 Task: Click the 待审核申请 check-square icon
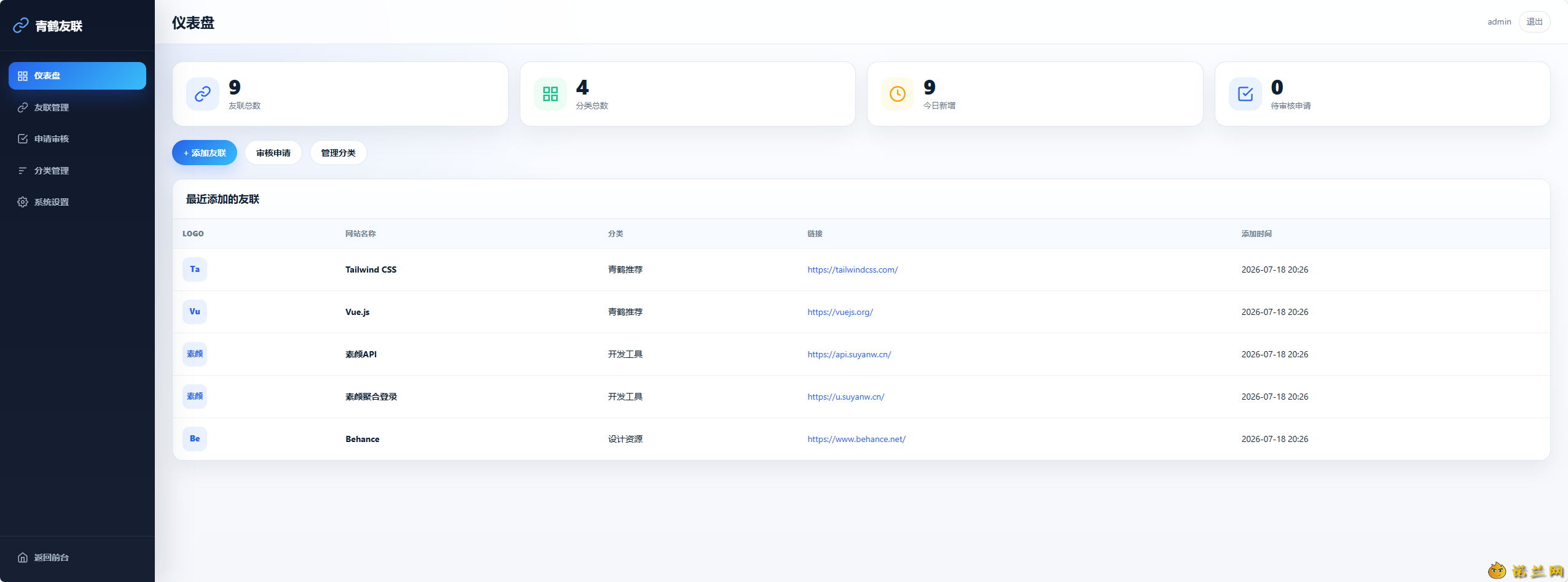[1245, 94]
